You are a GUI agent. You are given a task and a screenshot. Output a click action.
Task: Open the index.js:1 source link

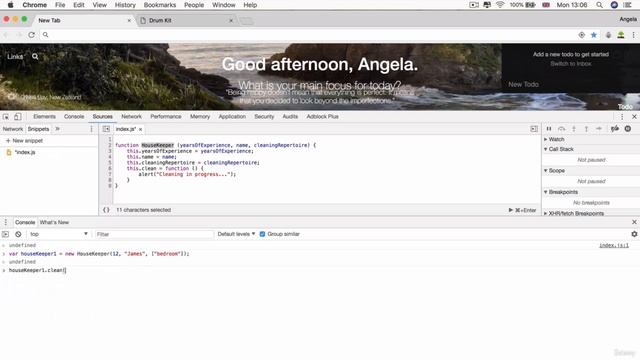point(614,245)
